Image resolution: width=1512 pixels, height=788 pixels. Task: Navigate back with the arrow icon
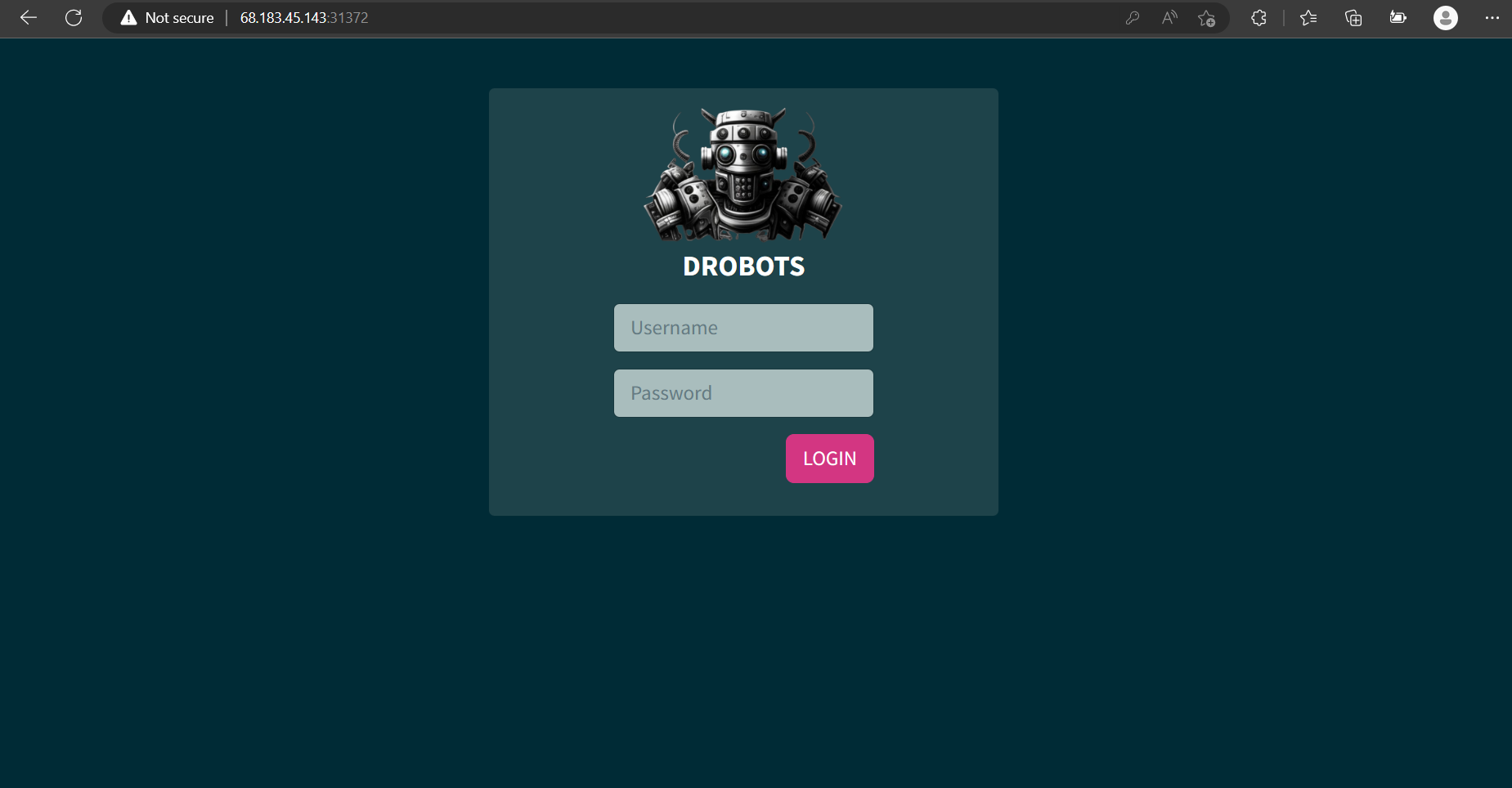click(x=29, y=17)
